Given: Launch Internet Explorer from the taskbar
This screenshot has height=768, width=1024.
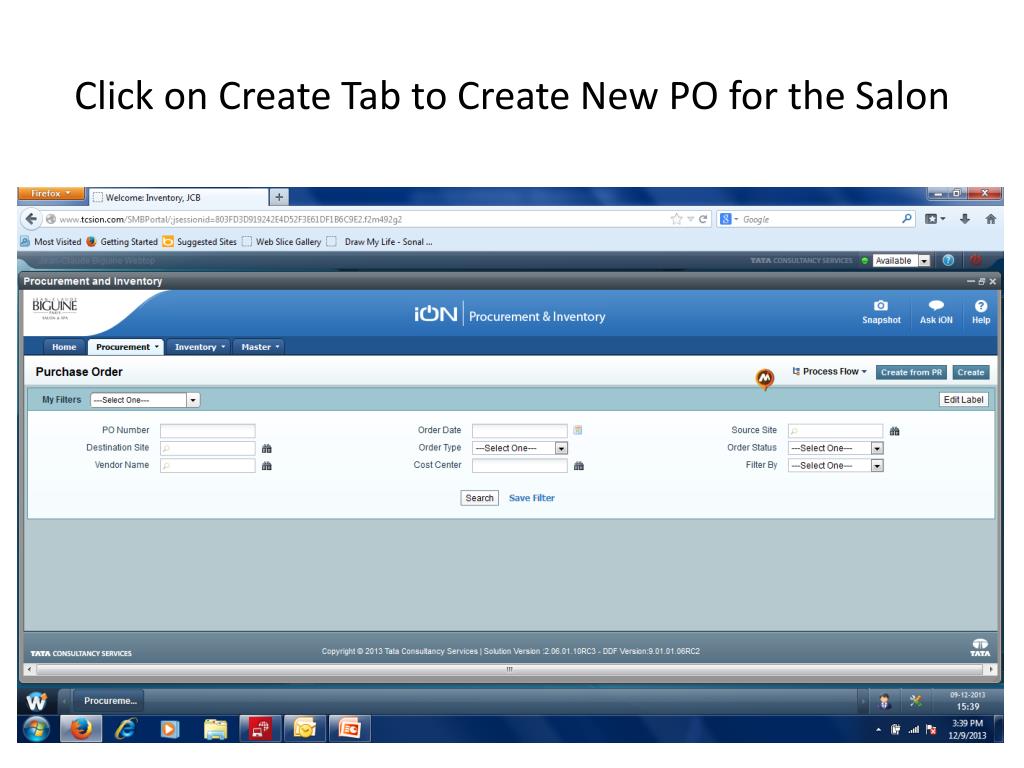Looking at the screenshot, I should 125,730.
